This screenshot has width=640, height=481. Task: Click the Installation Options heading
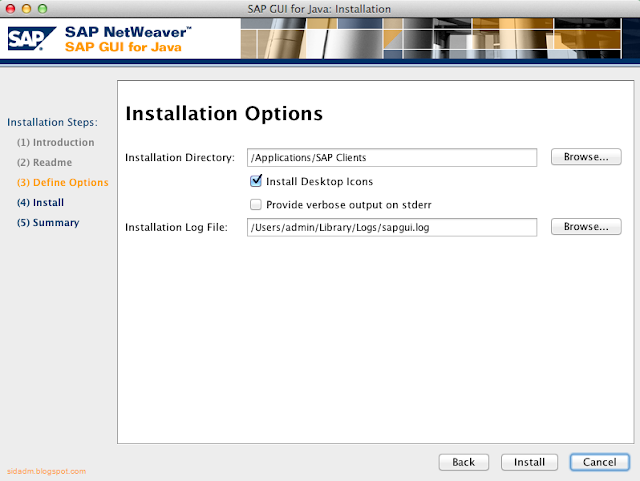point(224,114)
